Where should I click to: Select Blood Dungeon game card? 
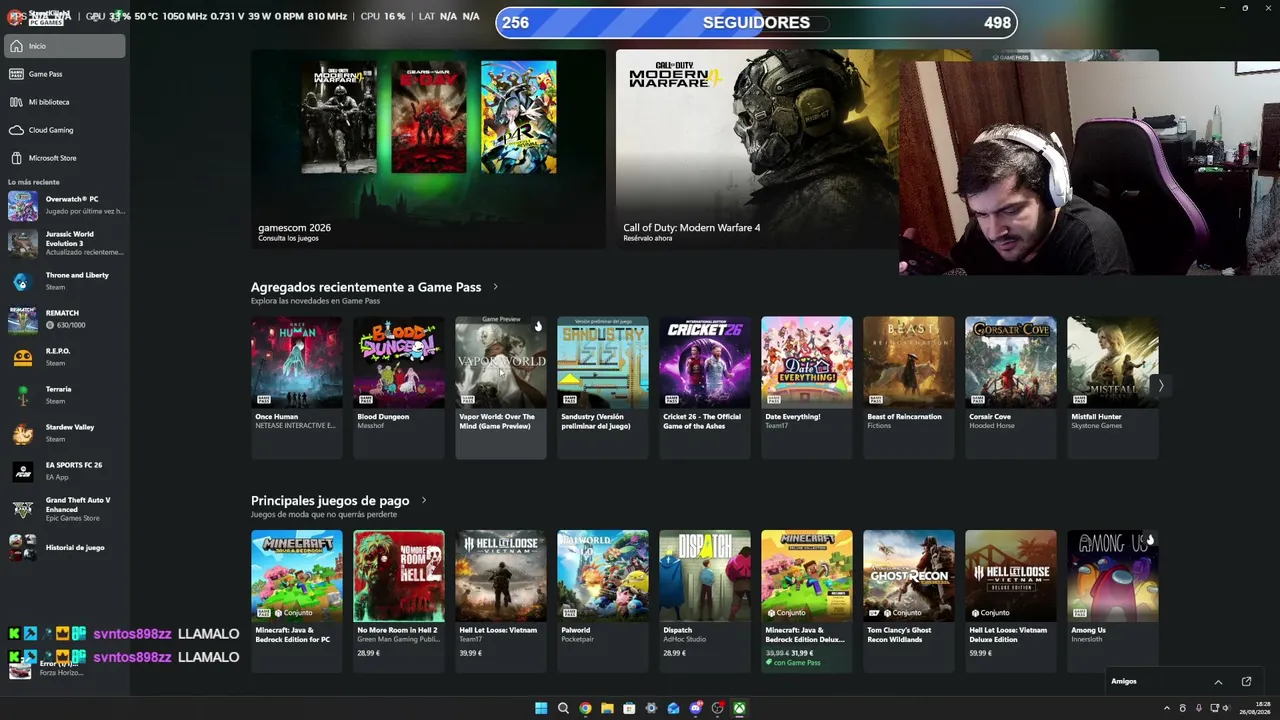399,388
